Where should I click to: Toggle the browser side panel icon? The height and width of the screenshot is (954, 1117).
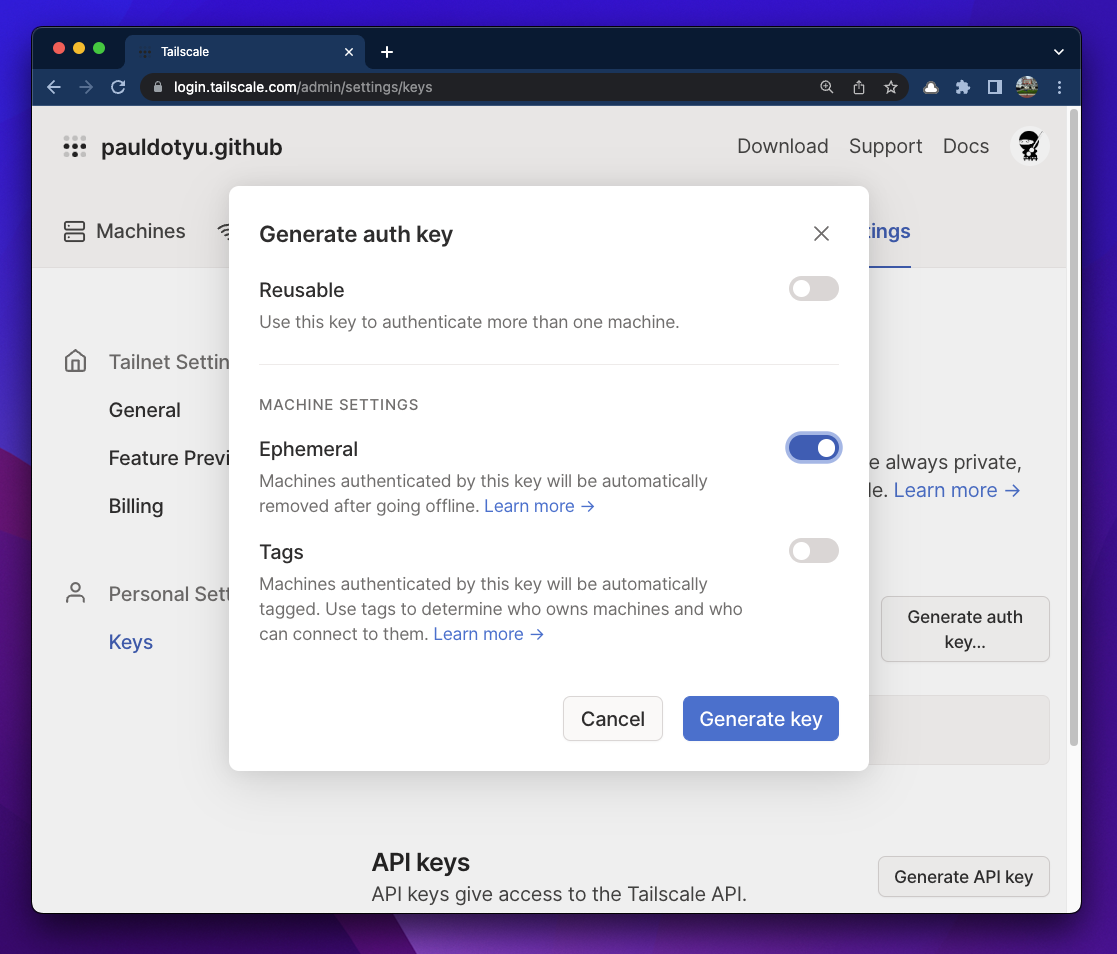pos(994,87)
